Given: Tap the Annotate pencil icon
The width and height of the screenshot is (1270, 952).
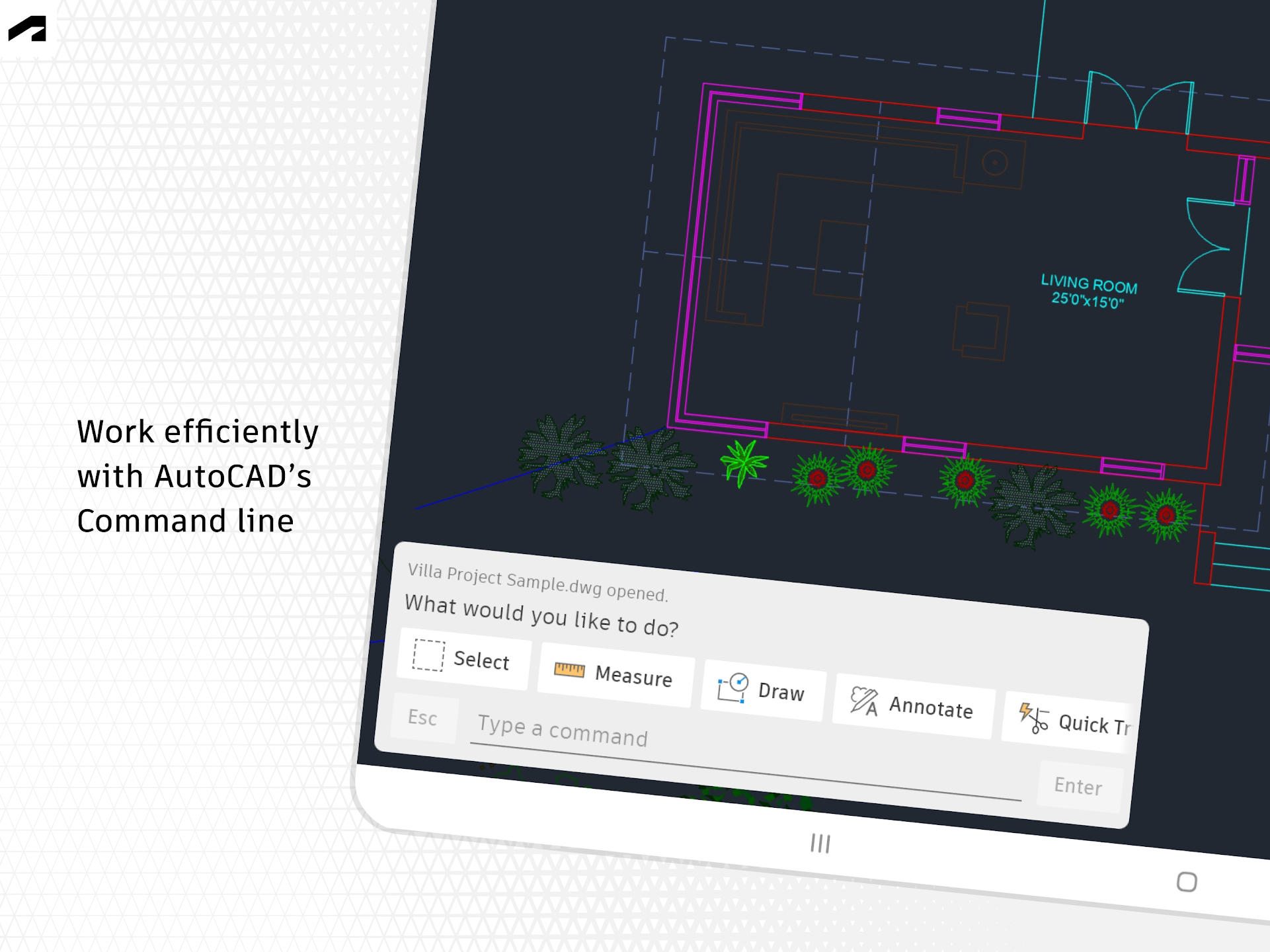Looking at the screenshot, I should point(863,701).
